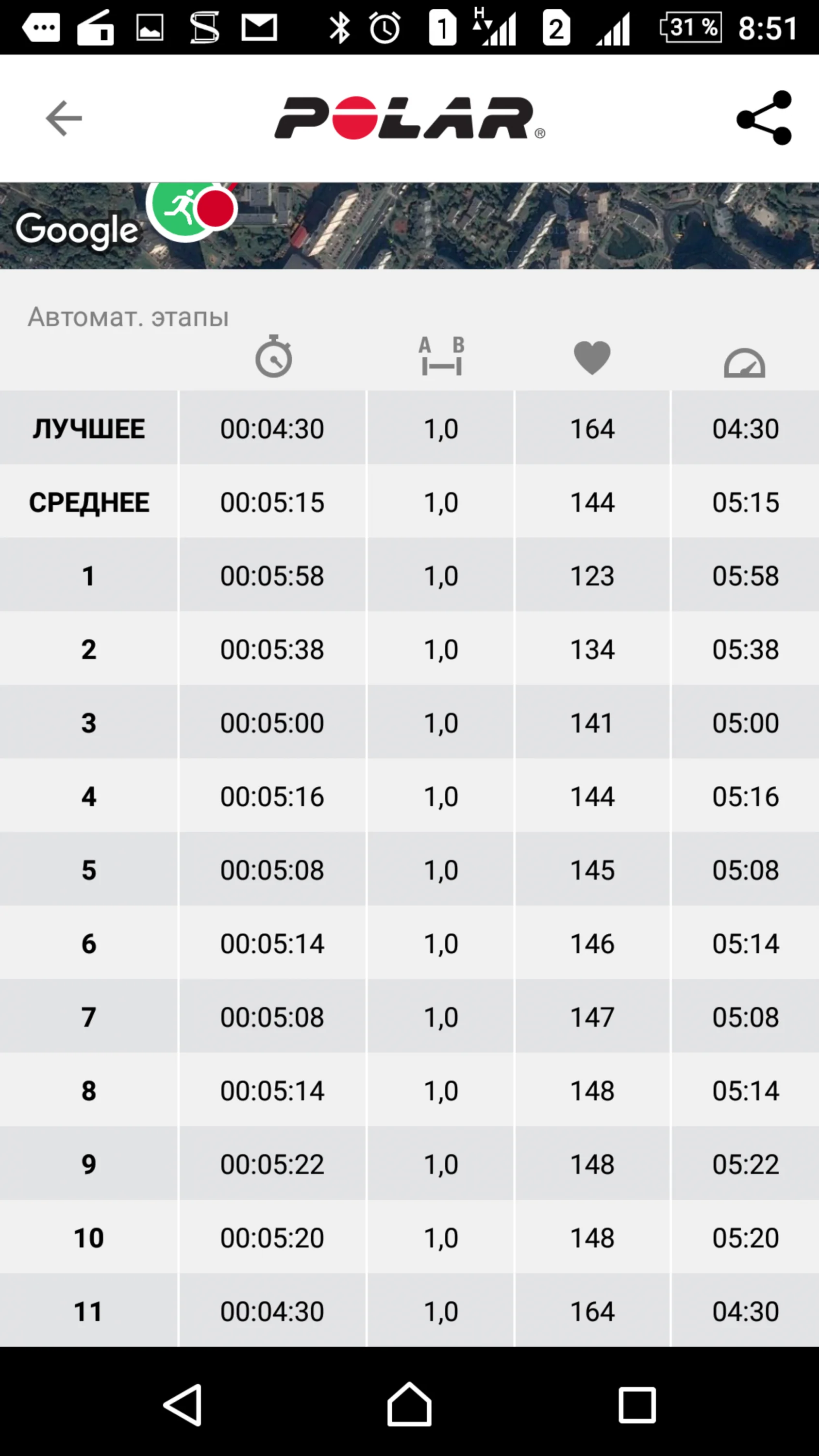The image size is (819, 1456).
Task: Select the ЛУЧШЕЕ best lap row
Action: coord(89,429)
